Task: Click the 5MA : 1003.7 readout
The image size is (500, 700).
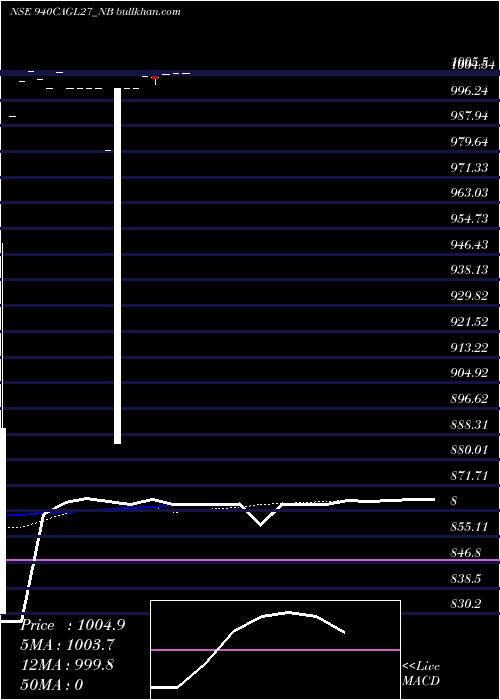Action: 68,645
